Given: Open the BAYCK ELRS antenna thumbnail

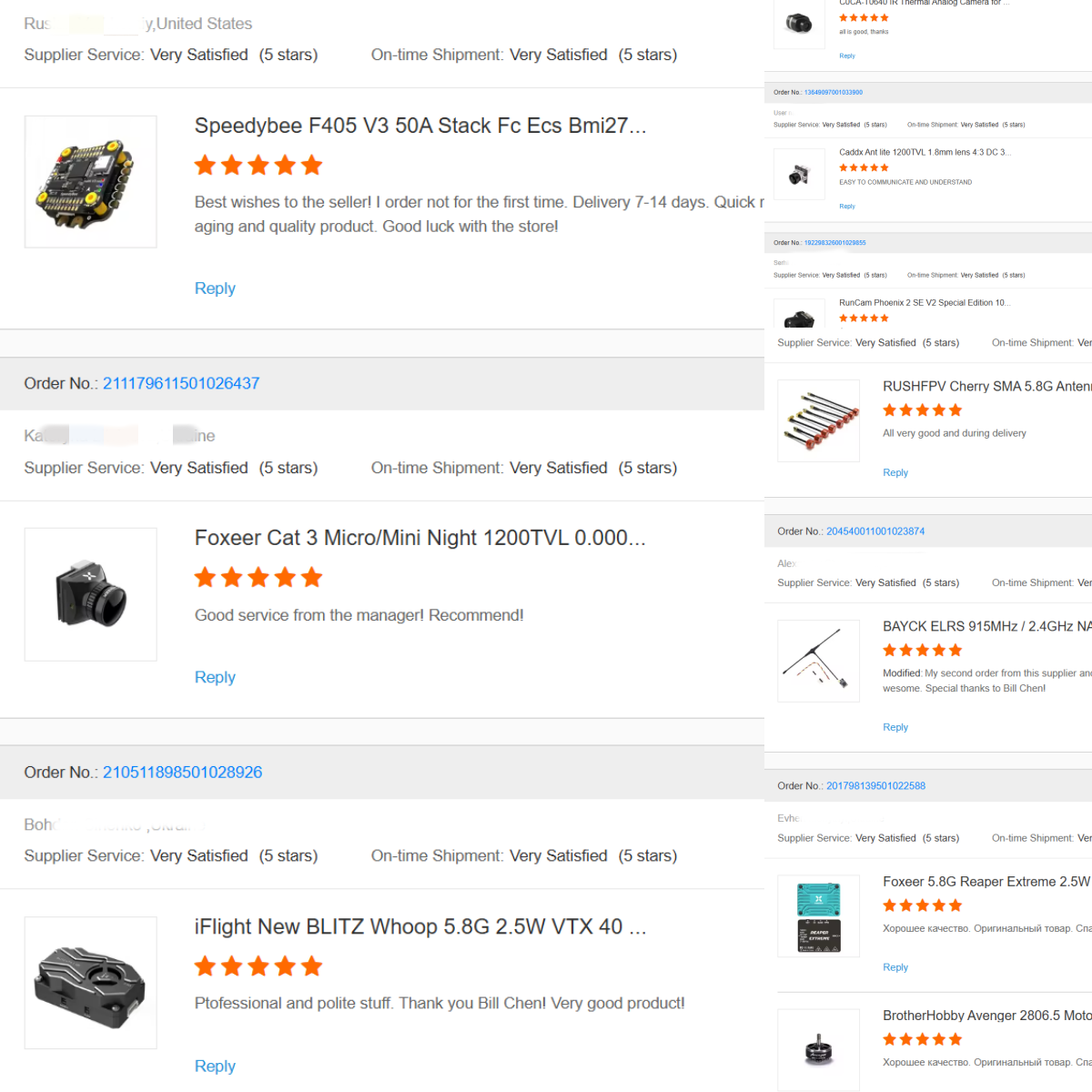Looking at the screenshot, I should (x=818, y=661).
